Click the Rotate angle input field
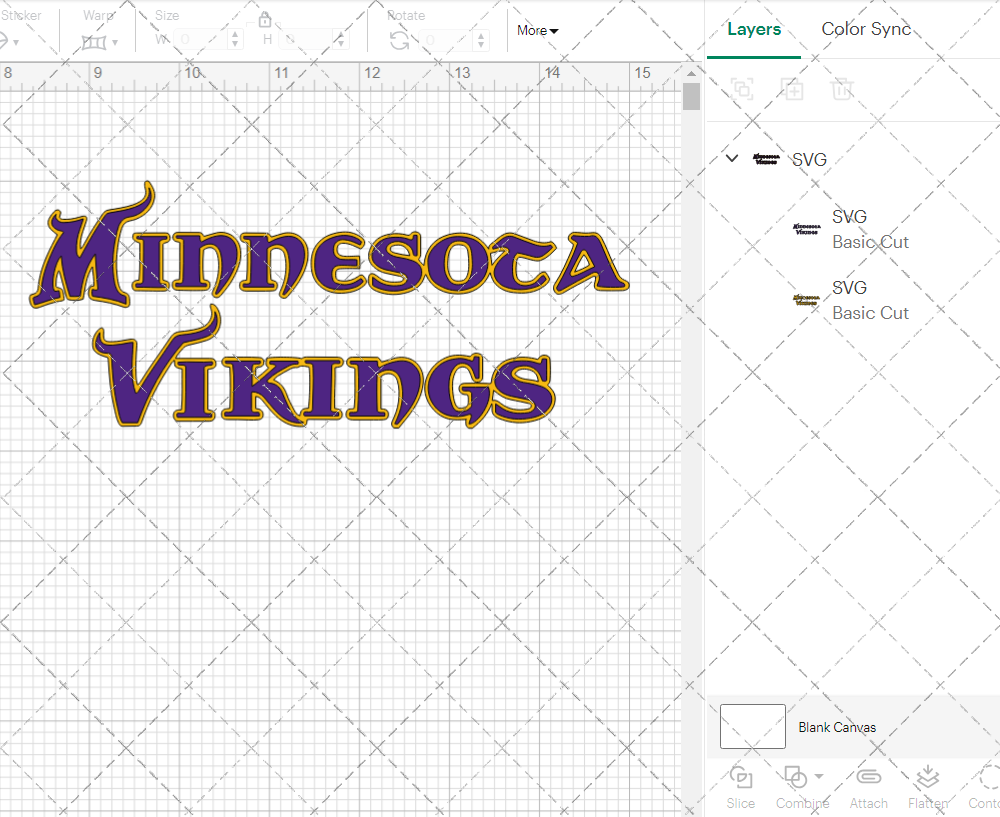Image resolution: width=1000 pixels, height=817 pixels. point(446,40)
